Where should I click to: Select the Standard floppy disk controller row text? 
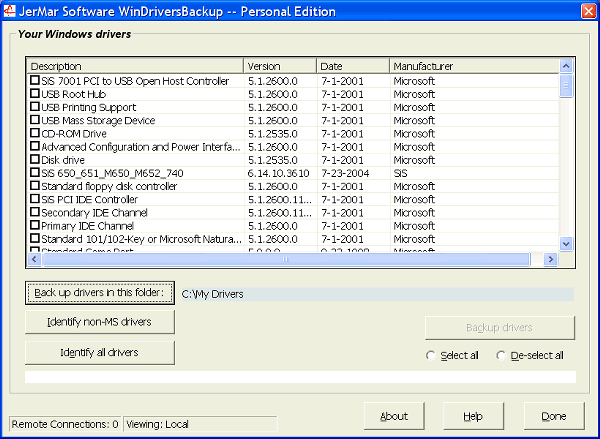click(109, 186)
